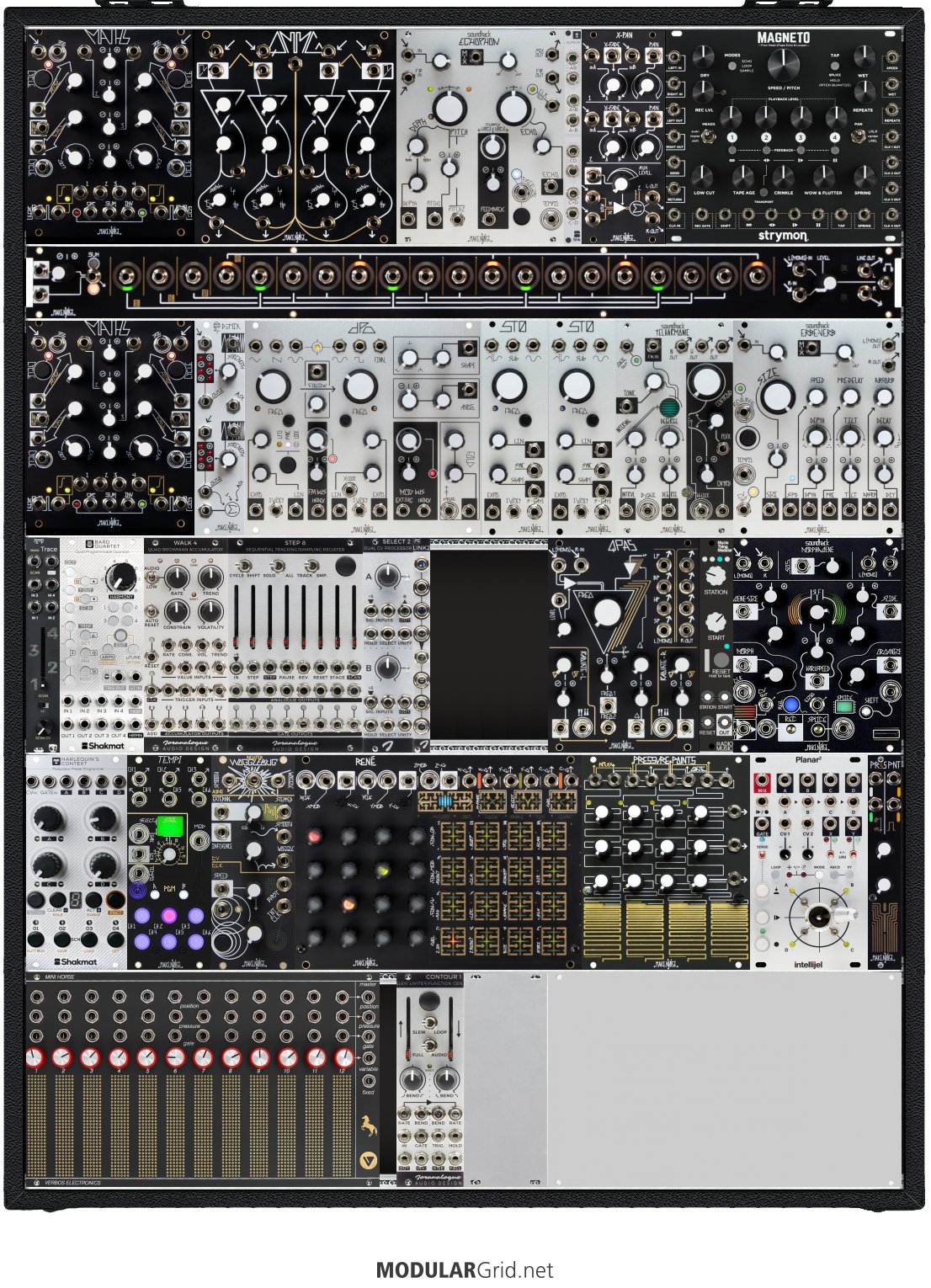Click the Select 2 channel A knob
Image resolution: width=931 pixels, height=1288 pixels.
(x=386, y=577)
